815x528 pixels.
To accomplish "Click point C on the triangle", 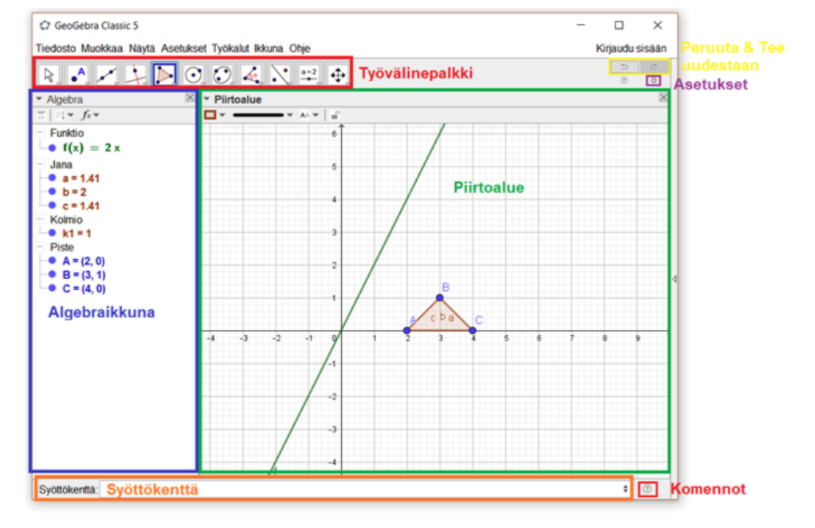I will 472,330.
